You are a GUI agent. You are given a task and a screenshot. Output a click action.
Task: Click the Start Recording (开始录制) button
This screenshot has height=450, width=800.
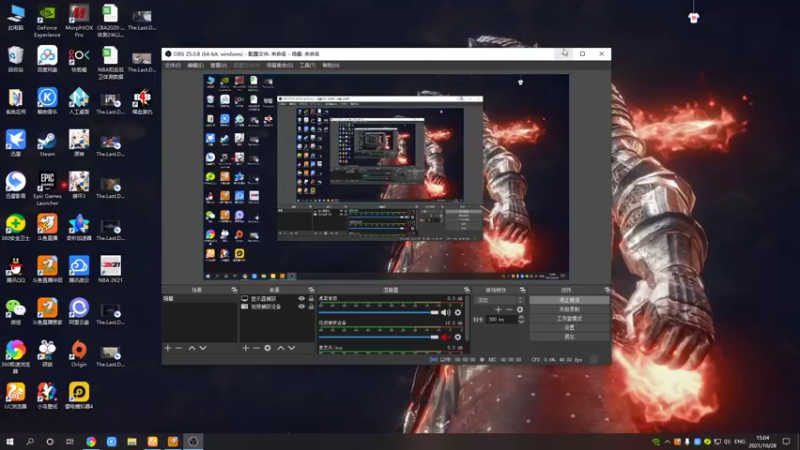click(x=569, y=309)
